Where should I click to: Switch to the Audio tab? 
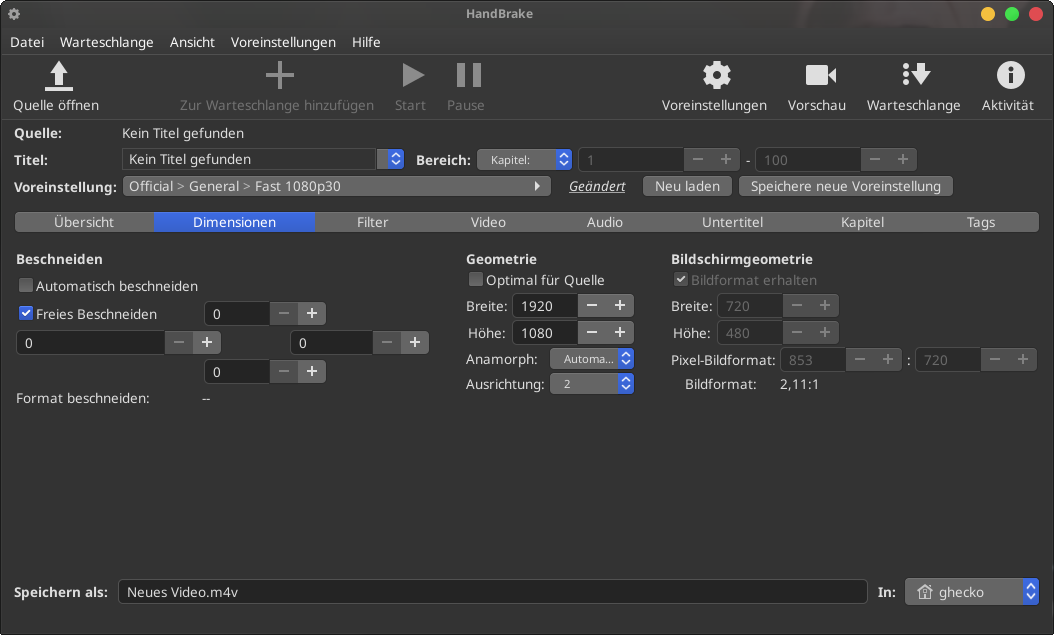point(604,222)
